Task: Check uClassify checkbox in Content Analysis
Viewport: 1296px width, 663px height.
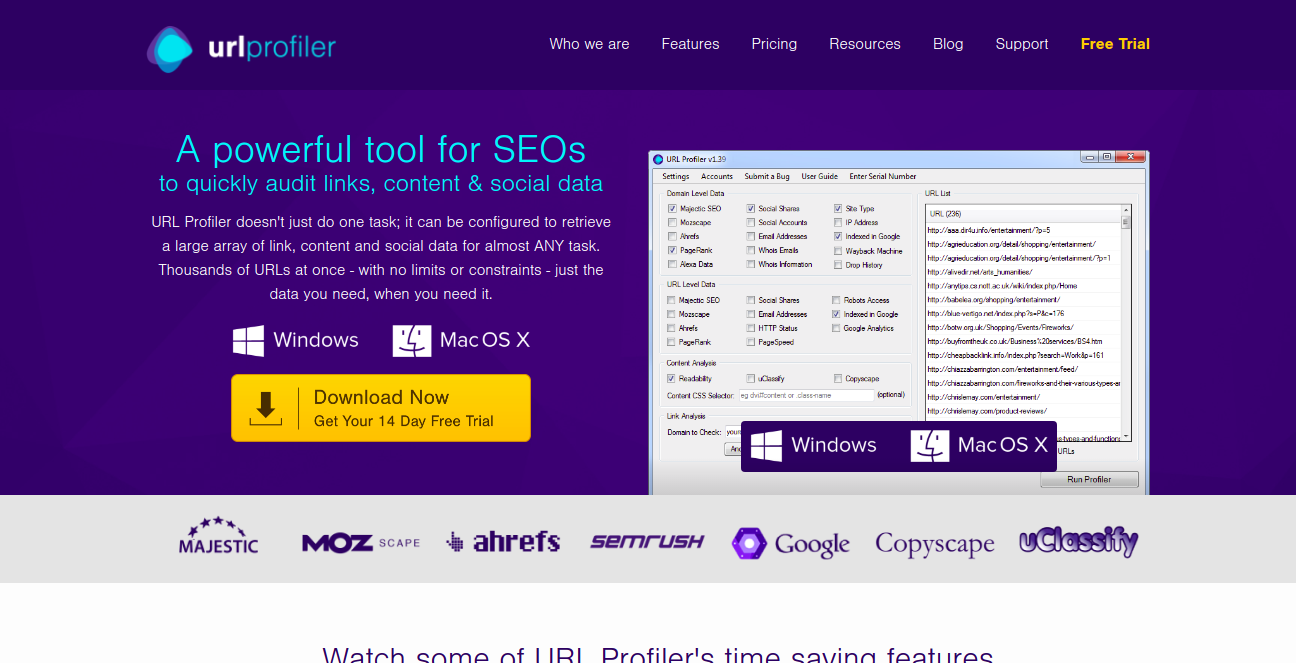Action: coord(751,379)
